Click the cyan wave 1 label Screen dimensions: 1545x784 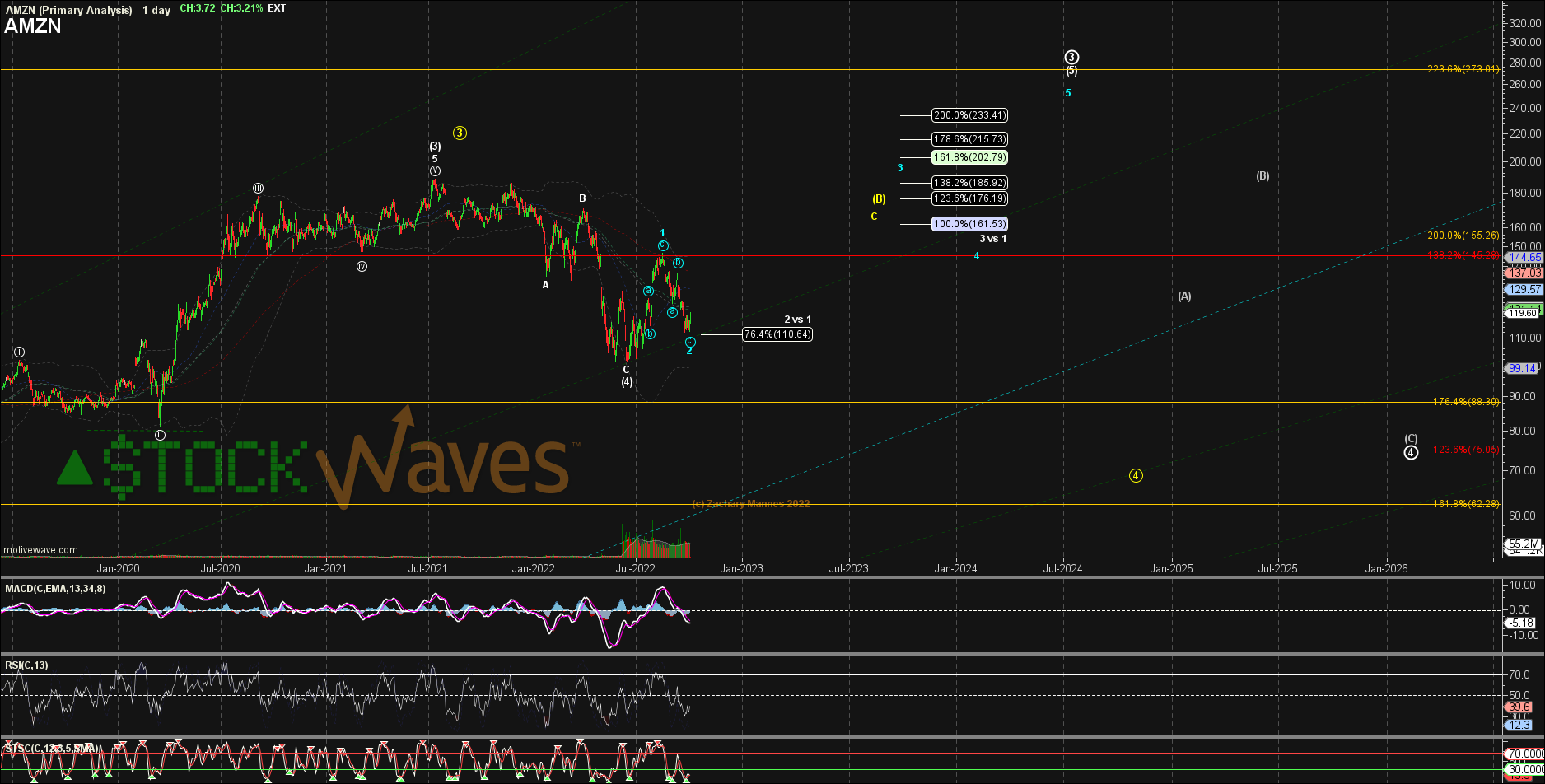click(x=662, y=234)
